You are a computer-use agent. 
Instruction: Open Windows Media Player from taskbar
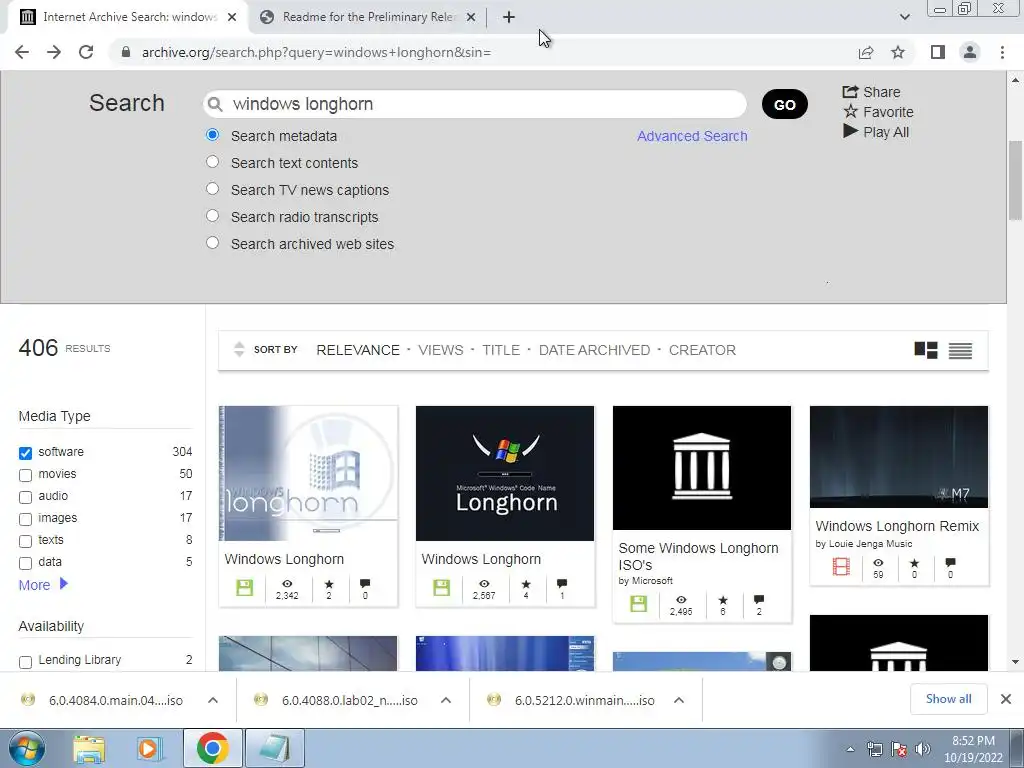point(149,748)
